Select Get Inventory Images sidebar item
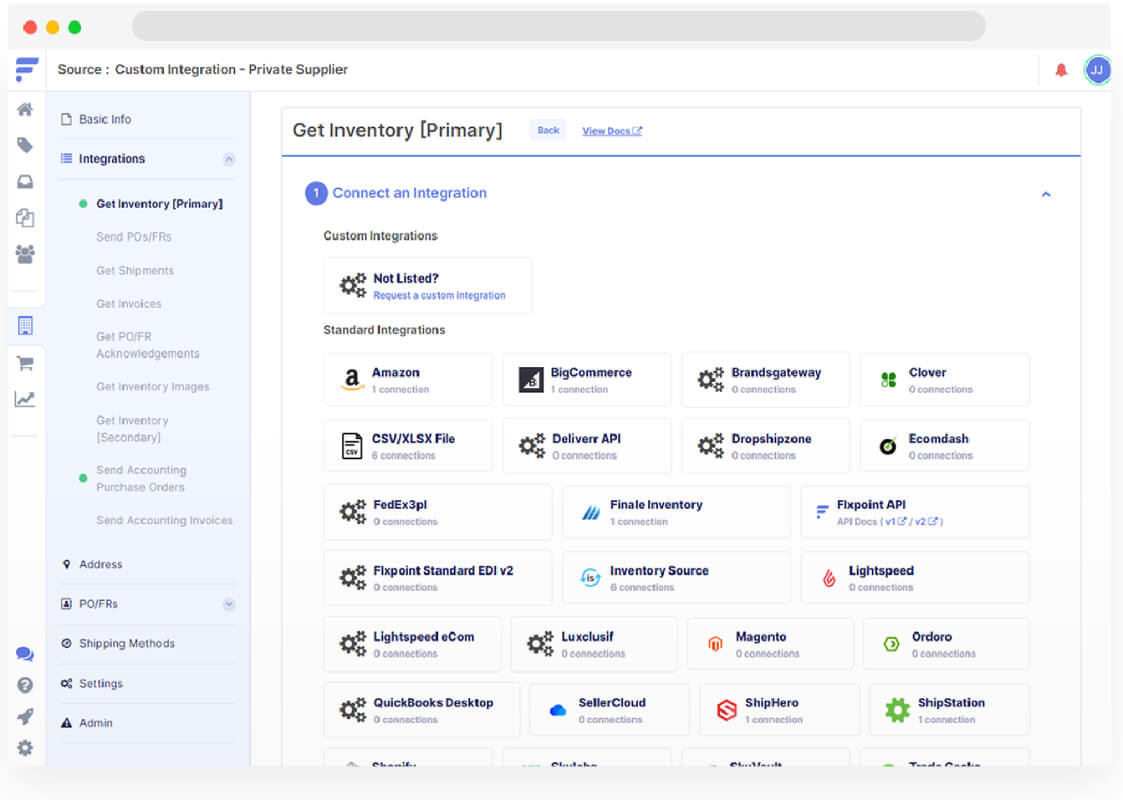The height and width of the screenshot is (800, 1123). [x=153, y=387]
